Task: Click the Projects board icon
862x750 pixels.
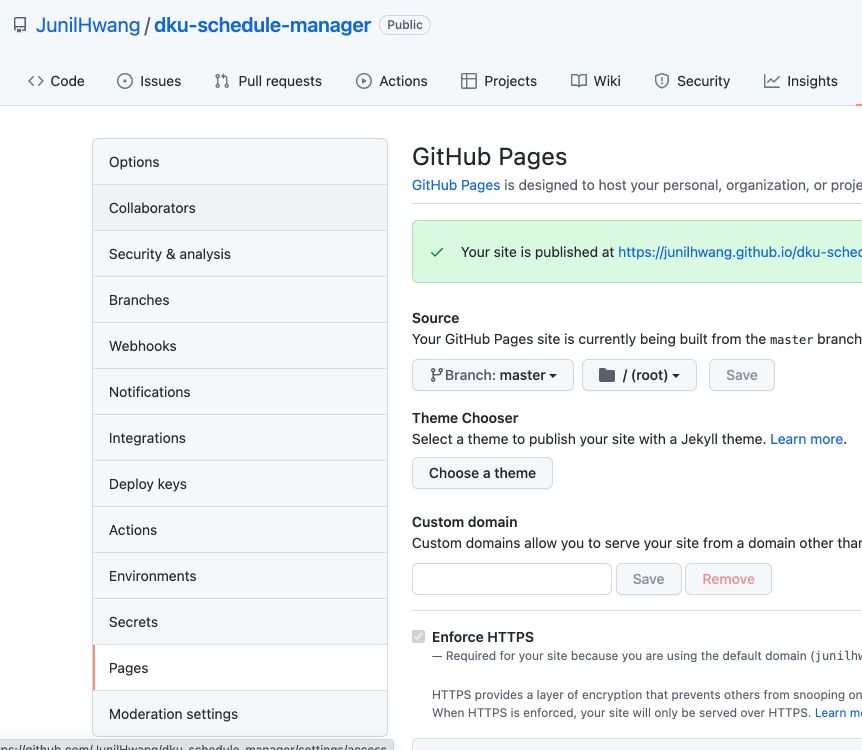Action: click(x=468, y=81)
